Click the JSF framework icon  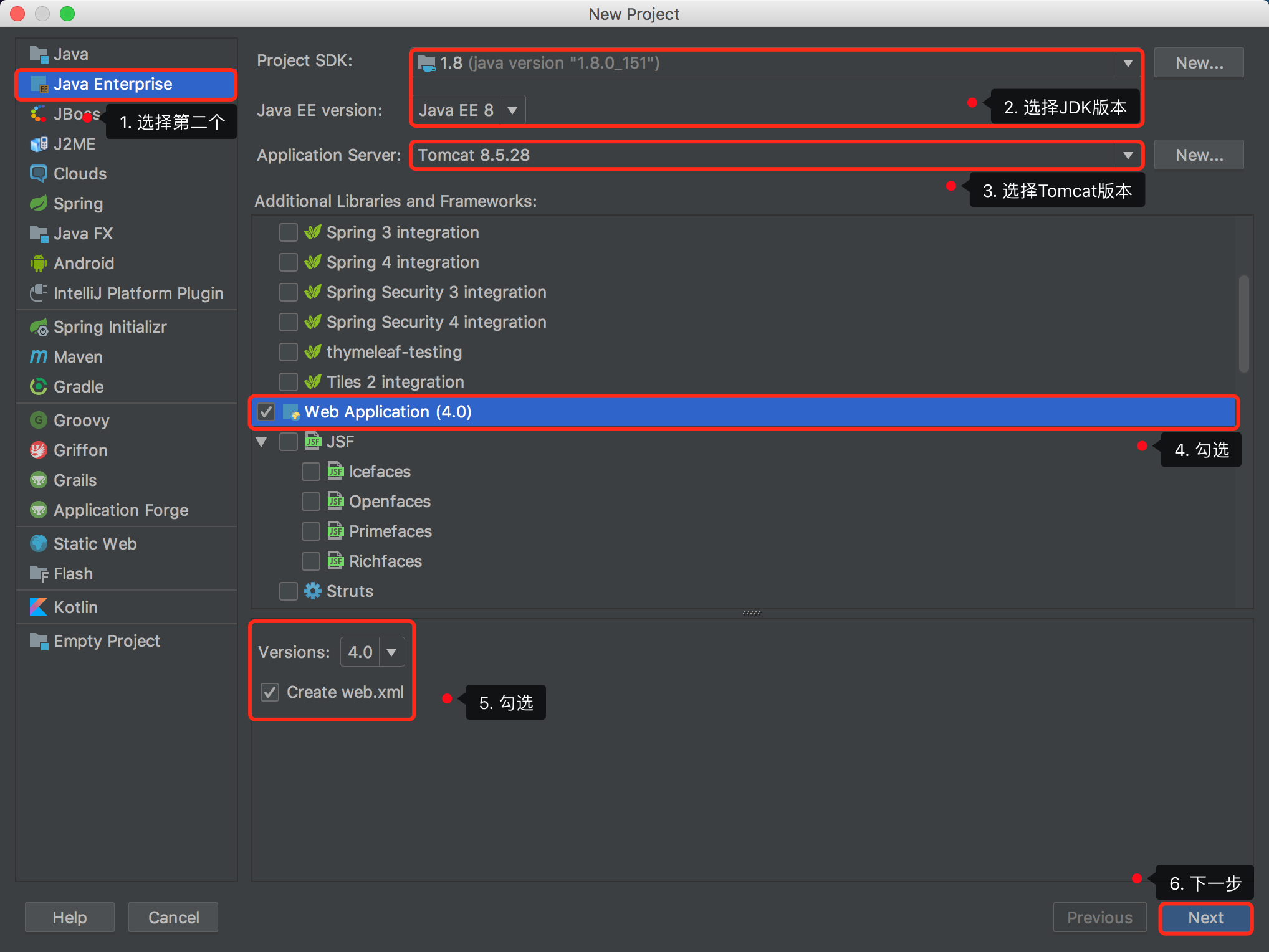313,442
